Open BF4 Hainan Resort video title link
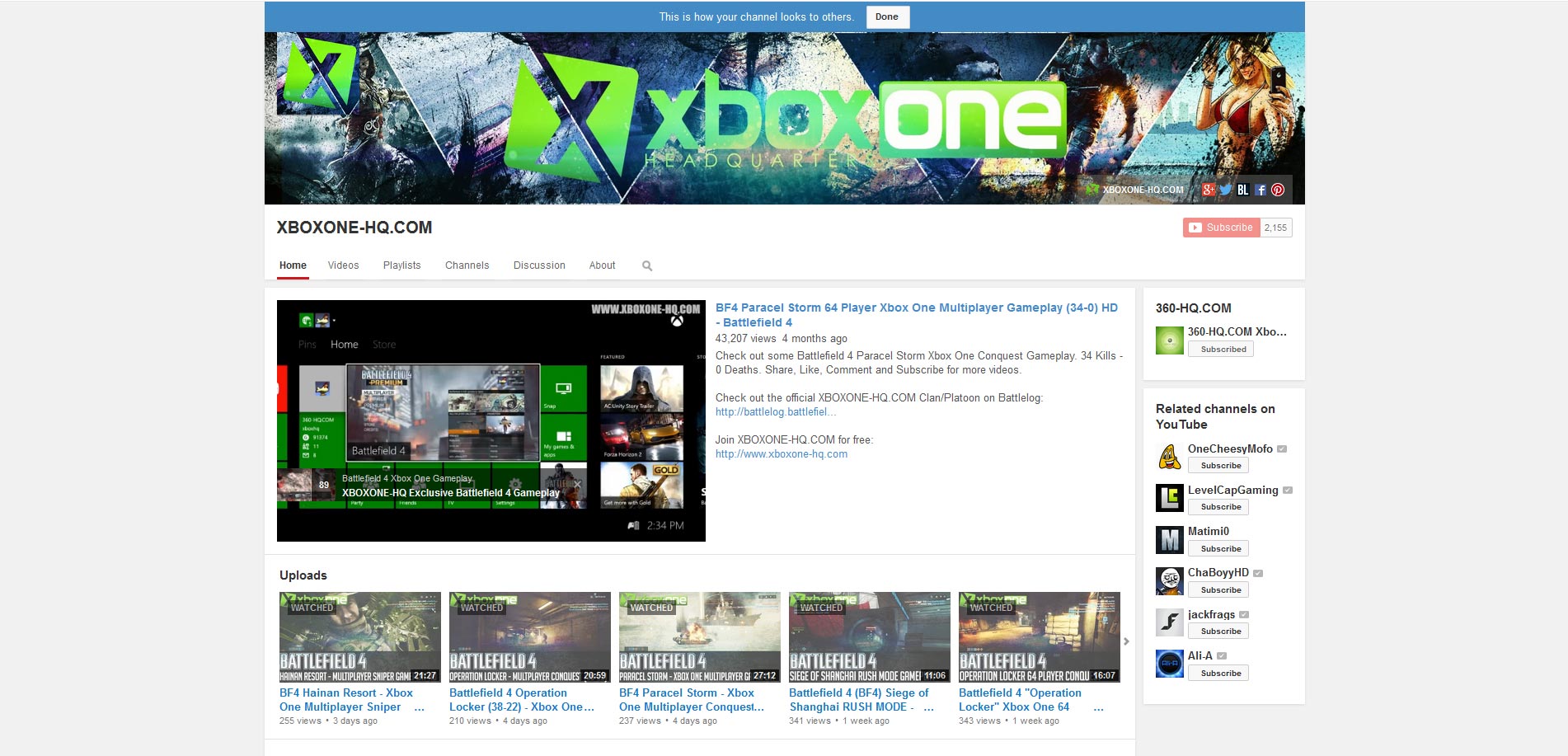Screen dimensions: 1568x756 tap(352, 700)
